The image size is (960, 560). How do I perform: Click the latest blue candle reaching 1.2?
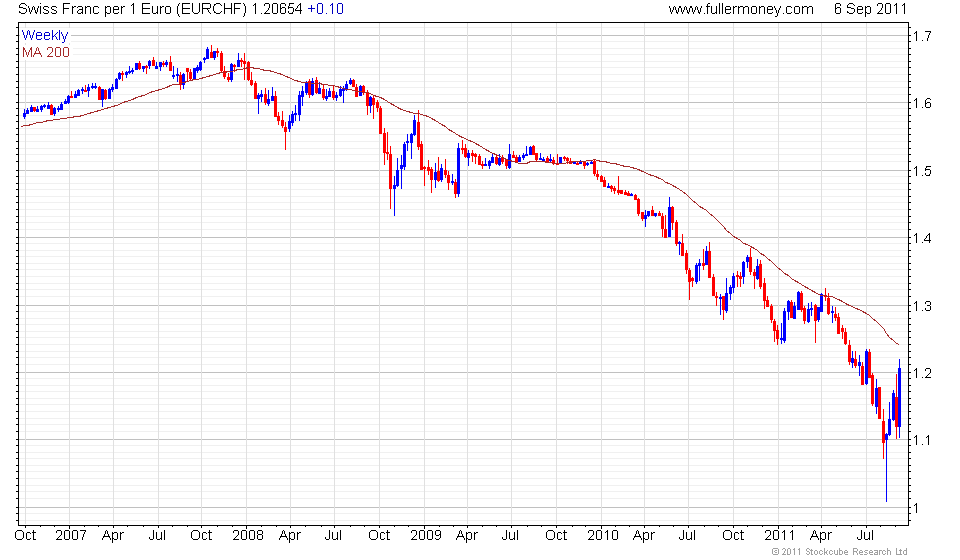(899, 398)
